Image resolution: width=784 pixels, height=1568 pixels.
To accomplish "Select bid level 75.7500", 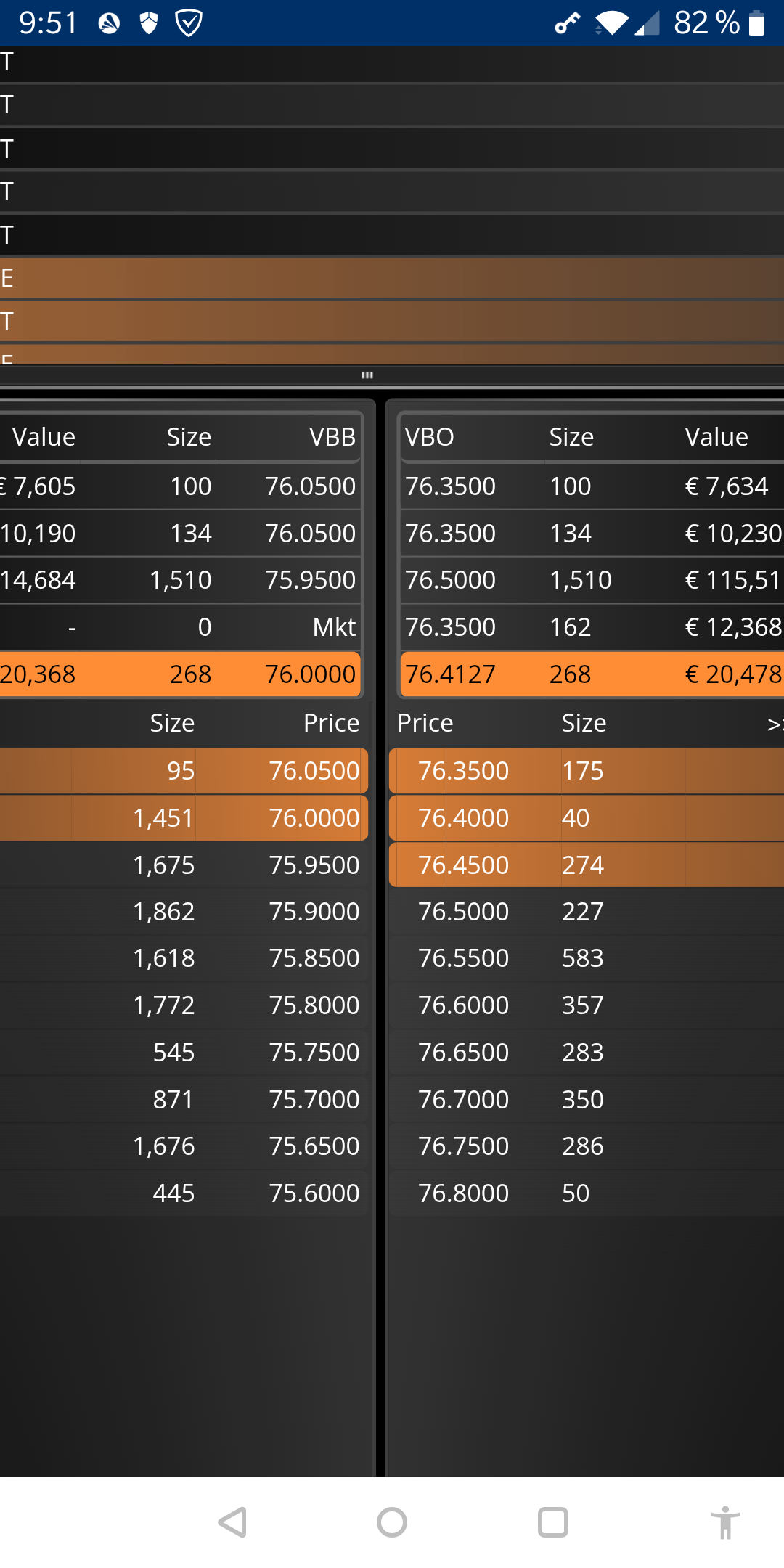I will 184,1053.
